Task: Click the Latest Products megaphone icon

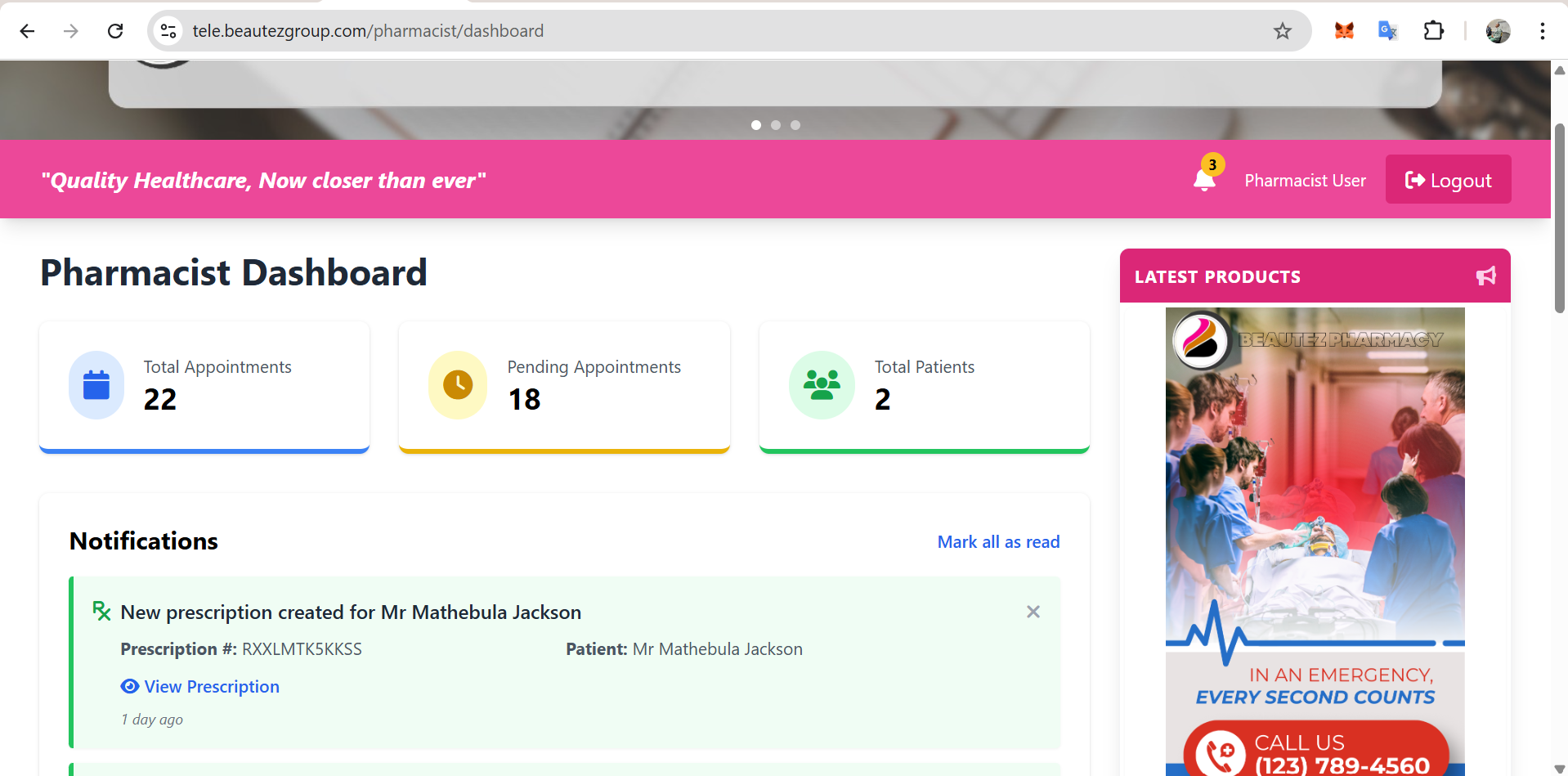Action: [1485, 276]
